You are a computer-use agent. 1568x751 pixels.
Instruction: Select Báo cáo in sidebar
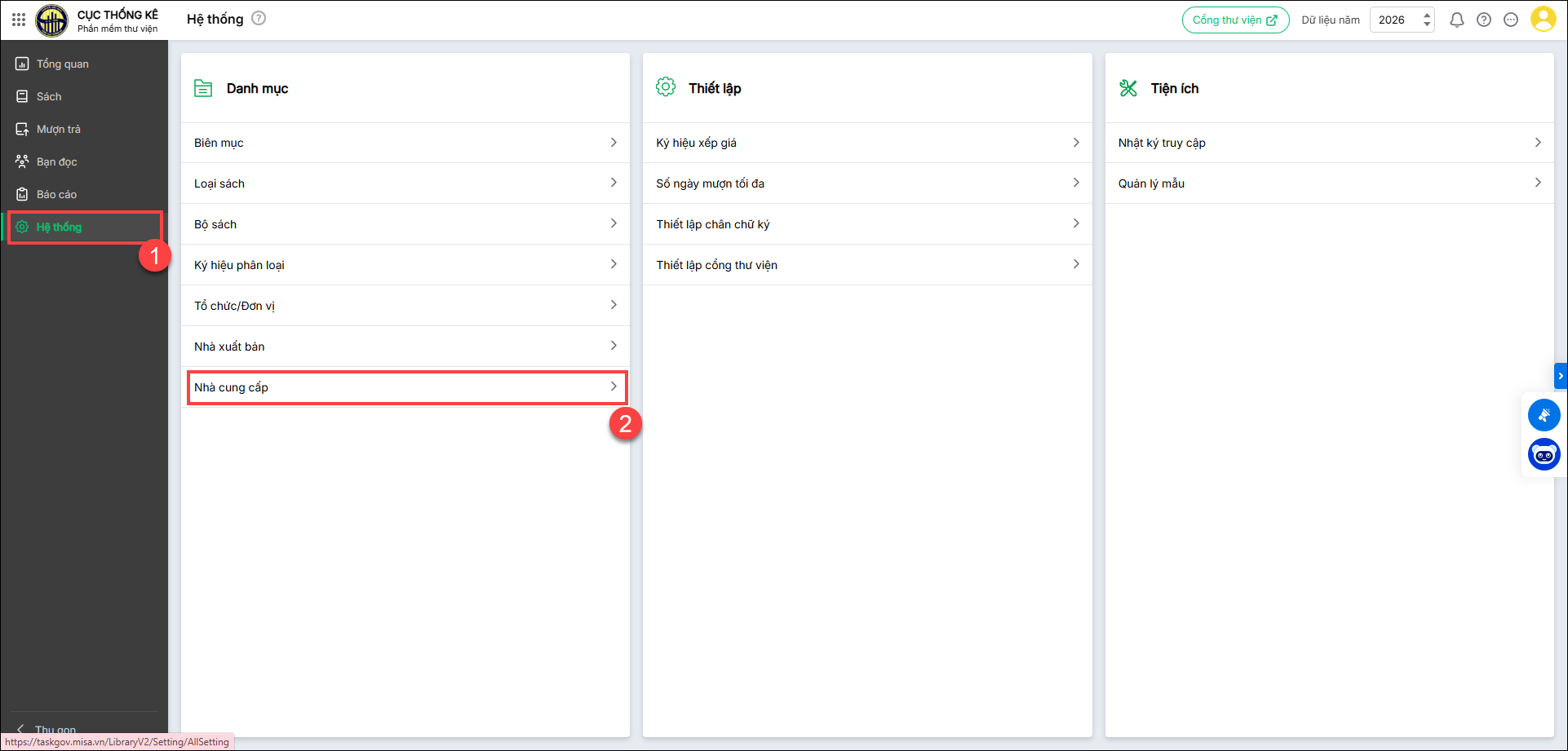tap(56, 194)
